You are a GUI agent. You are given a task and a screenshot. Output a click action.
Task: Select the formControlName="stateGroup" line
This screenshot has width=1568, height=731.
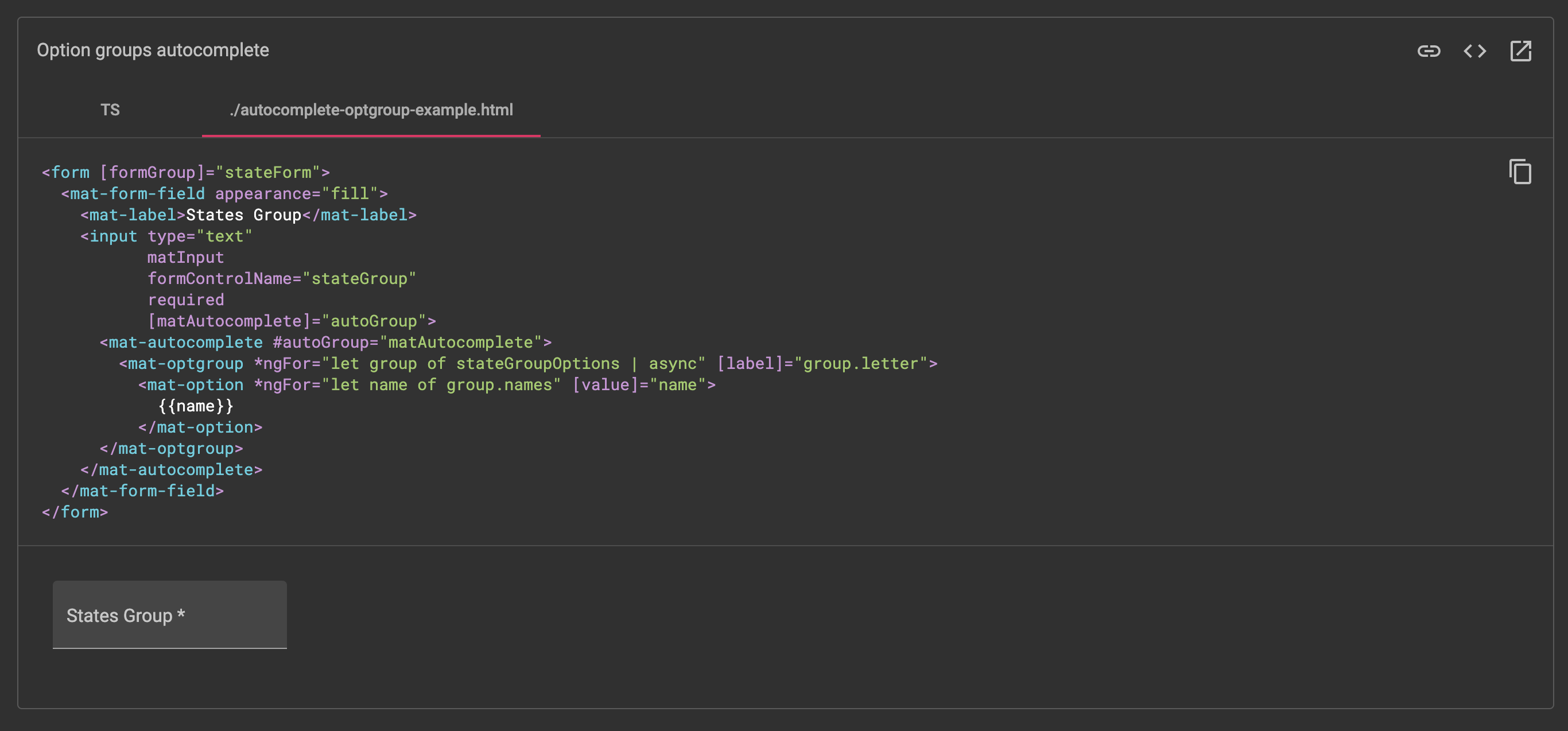point(282,278)
